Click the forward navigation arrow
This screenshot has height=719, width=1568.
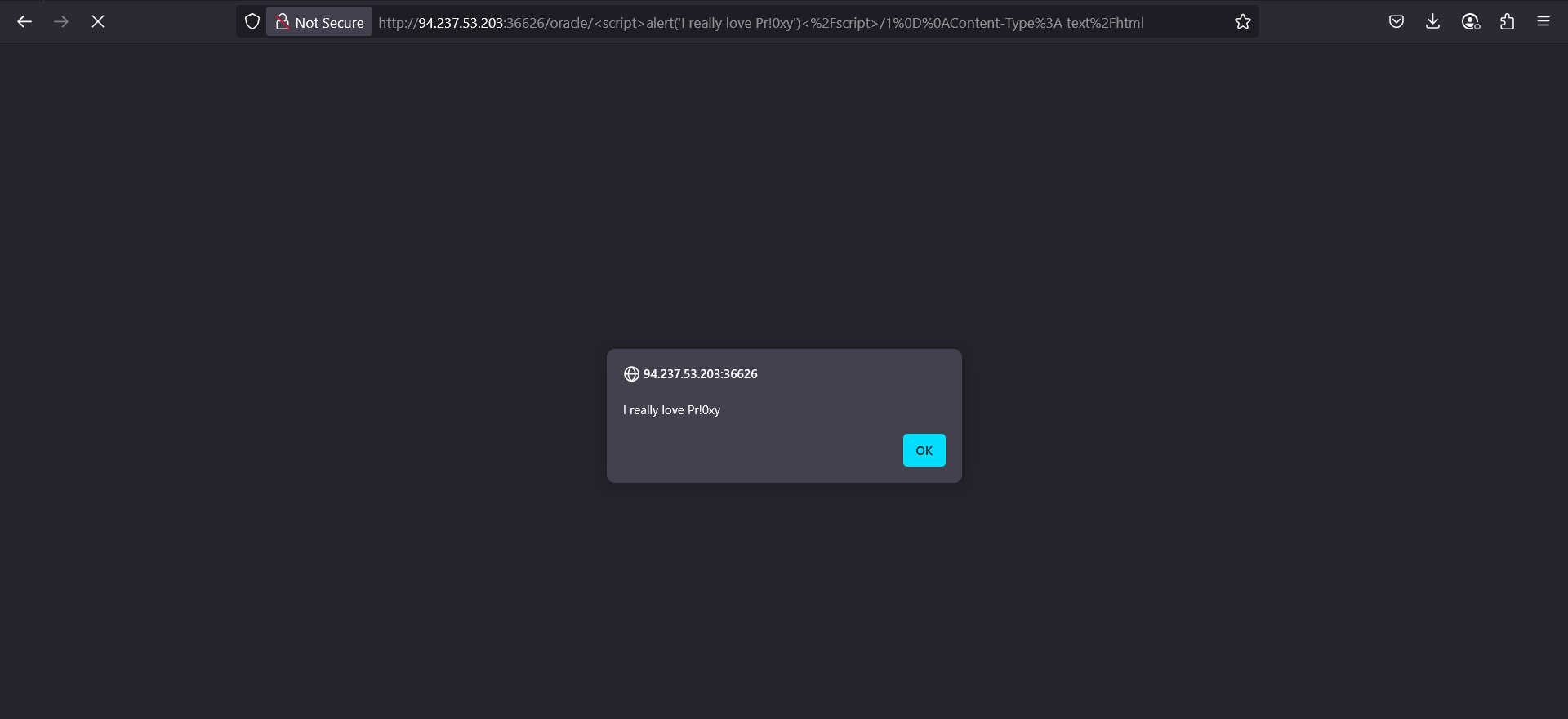coord(61,22)
